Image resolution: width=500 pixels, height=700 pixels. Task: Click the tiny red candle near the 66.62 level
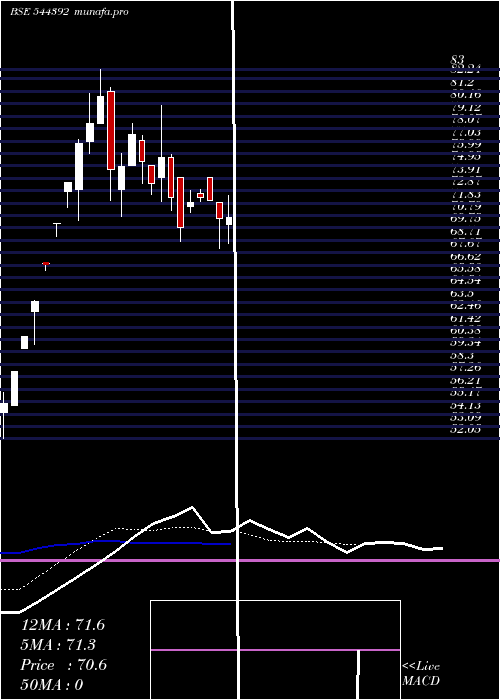pos(46,264)
